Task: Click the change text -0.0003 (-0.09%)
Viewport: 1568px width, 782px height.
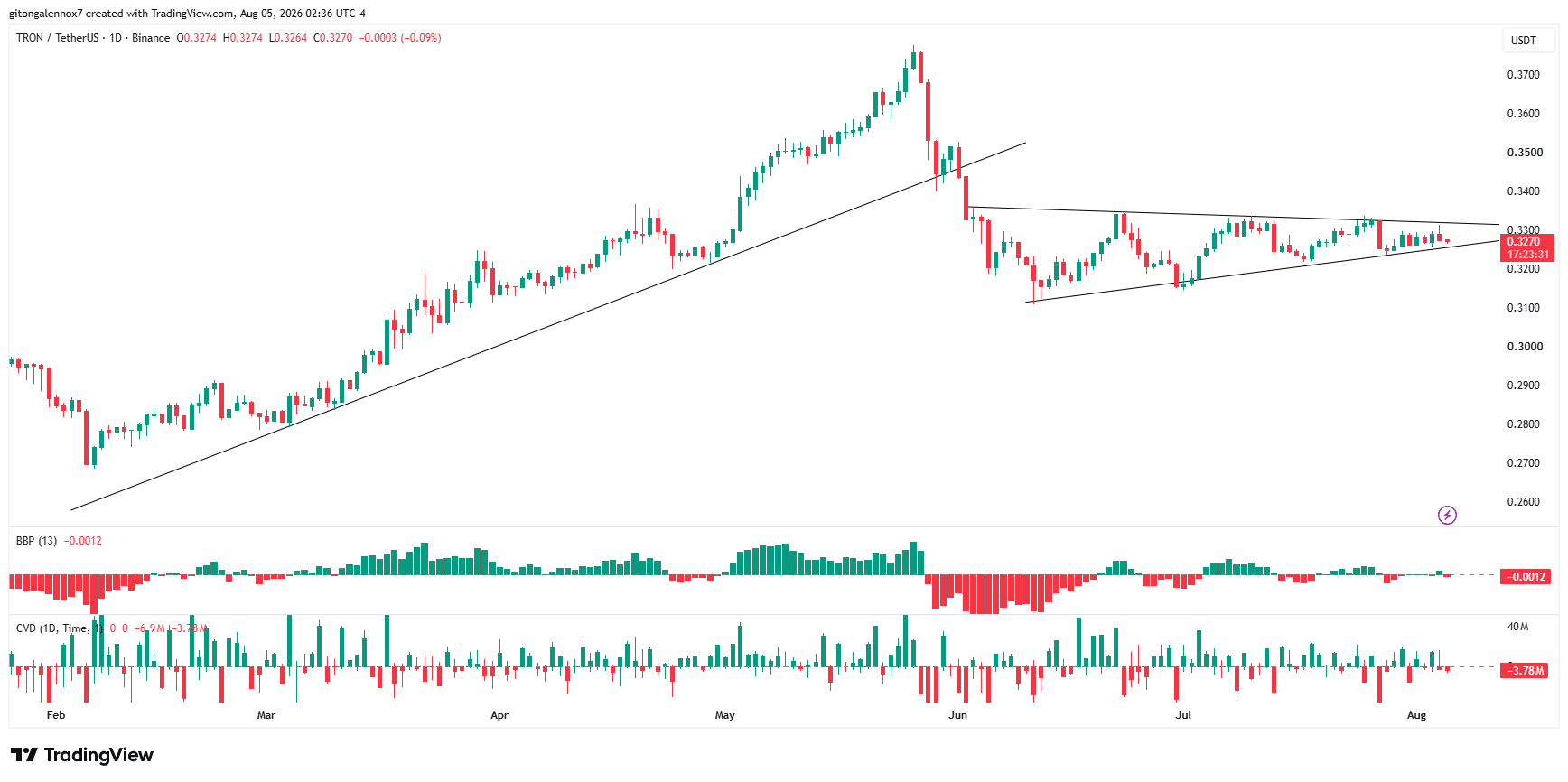Action: coord(400,38)
